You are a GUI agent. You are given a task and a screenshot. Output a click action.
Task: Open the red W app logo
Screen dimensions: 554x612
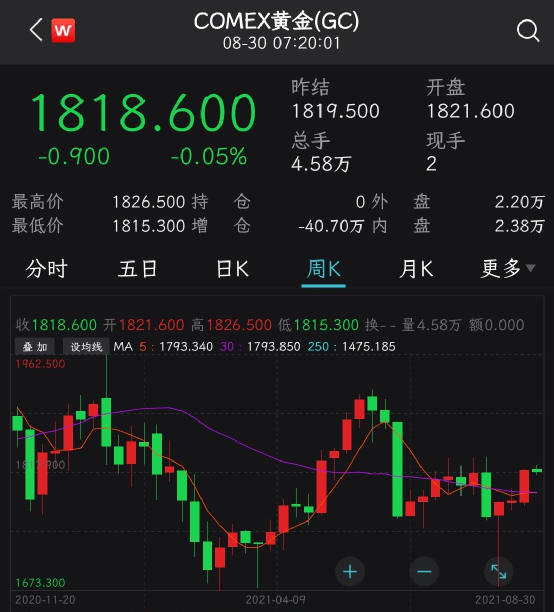coord(63,30)
